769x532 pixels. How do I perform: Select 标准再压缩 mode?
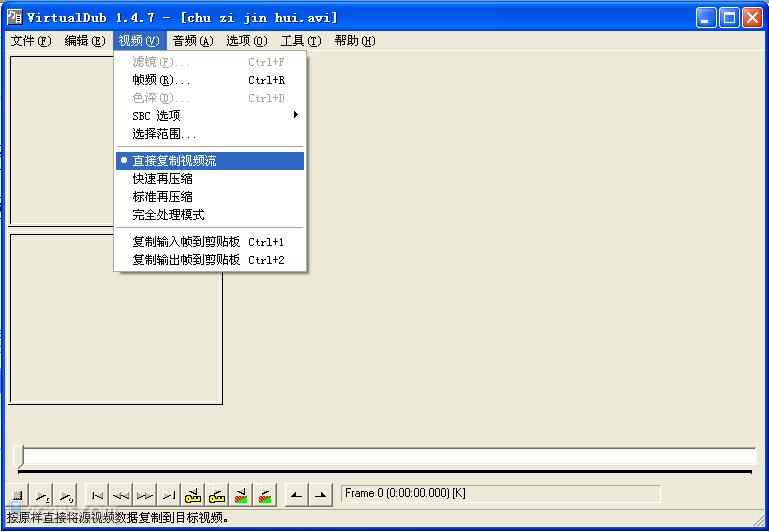tap(210, 197)
